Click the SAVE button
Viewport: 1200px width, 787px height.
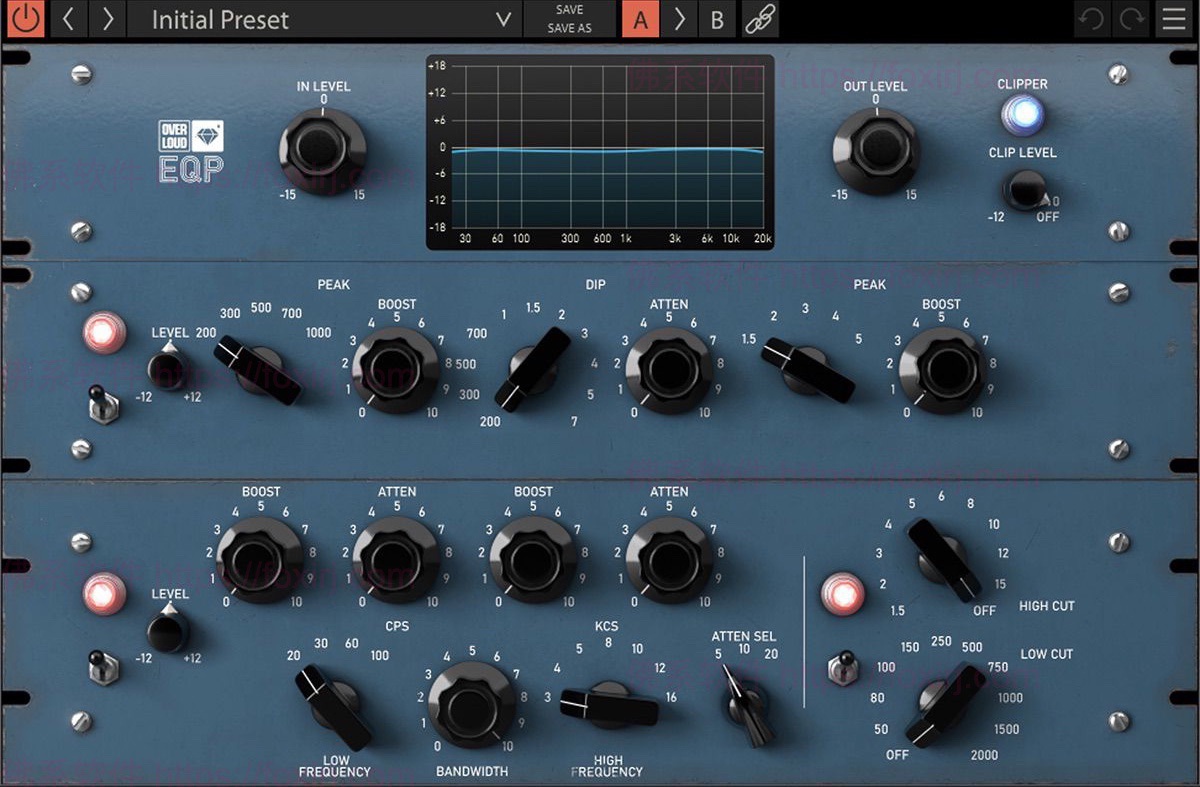[569, 10]
